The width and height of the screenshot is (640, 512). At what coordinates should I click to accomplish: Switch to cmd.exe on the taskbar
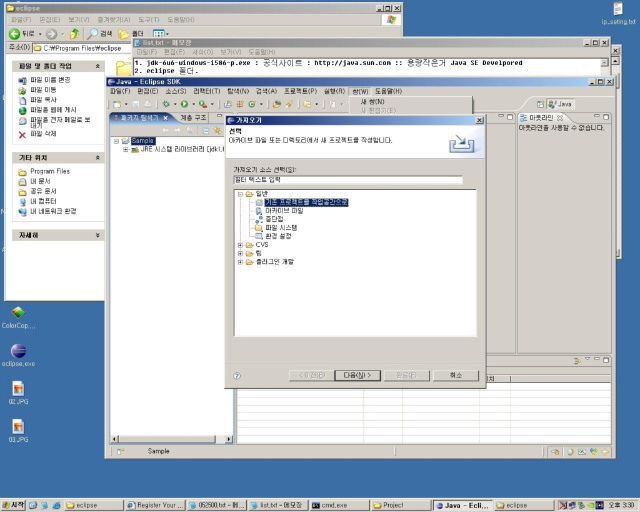pos(339,505)
